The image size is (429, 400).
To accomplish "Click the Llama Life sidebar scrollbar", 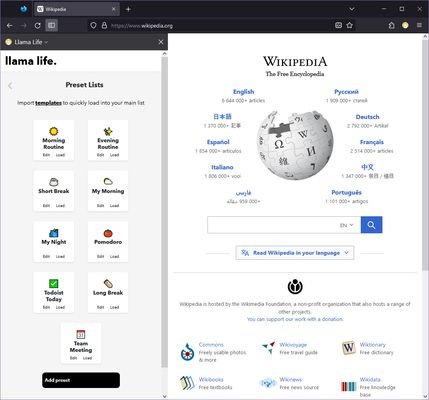I will pos(164,212).
